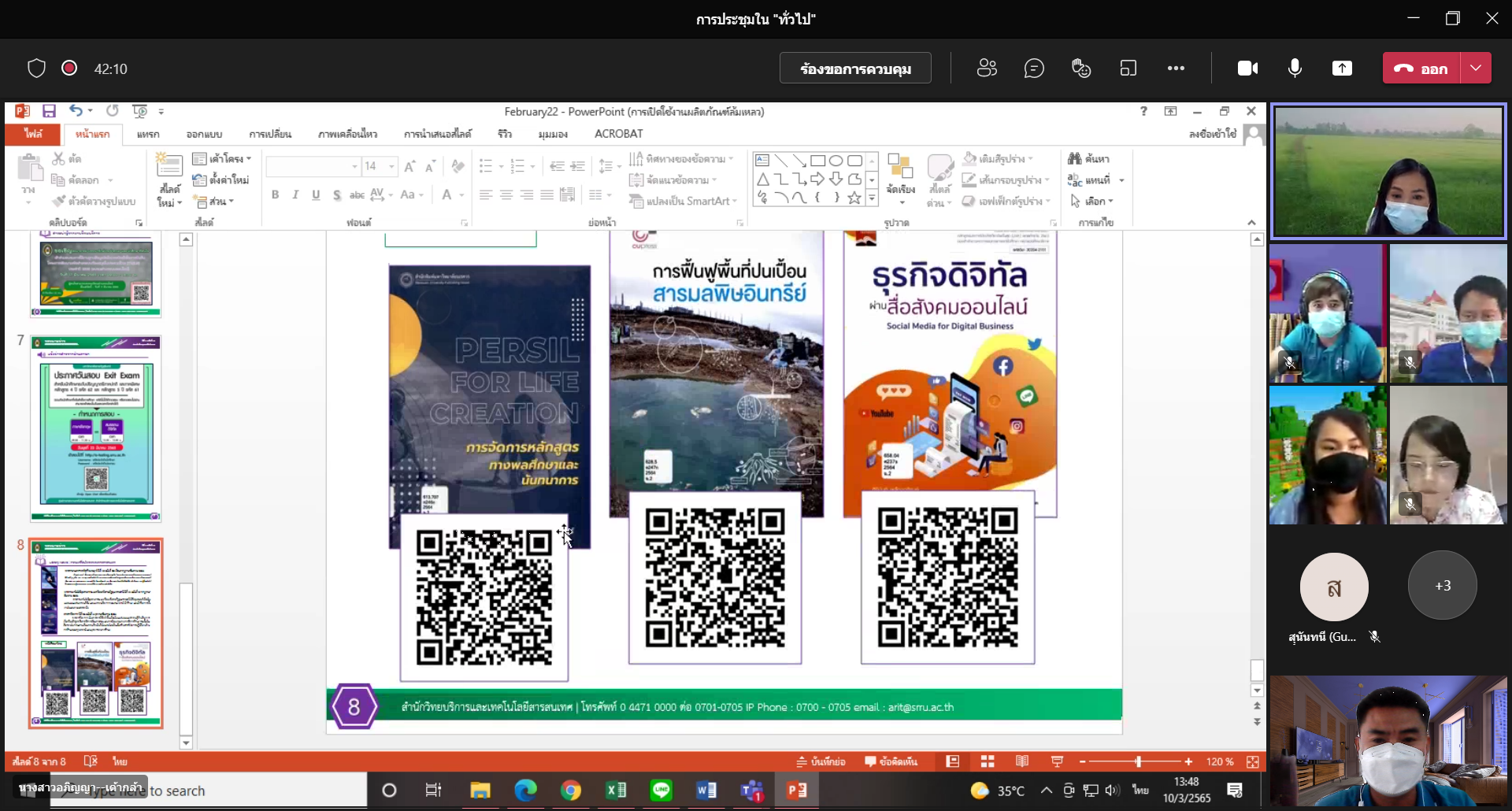Open Excel from the taskbar
The height and width of the screenshot is (811, 1512).
click(617, 790)
